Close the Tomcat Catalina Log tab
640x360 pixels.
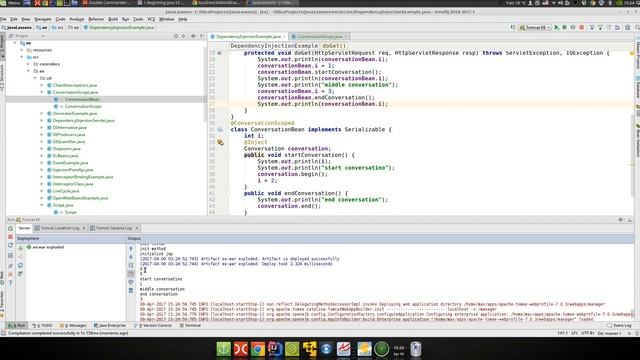point(136,228)
